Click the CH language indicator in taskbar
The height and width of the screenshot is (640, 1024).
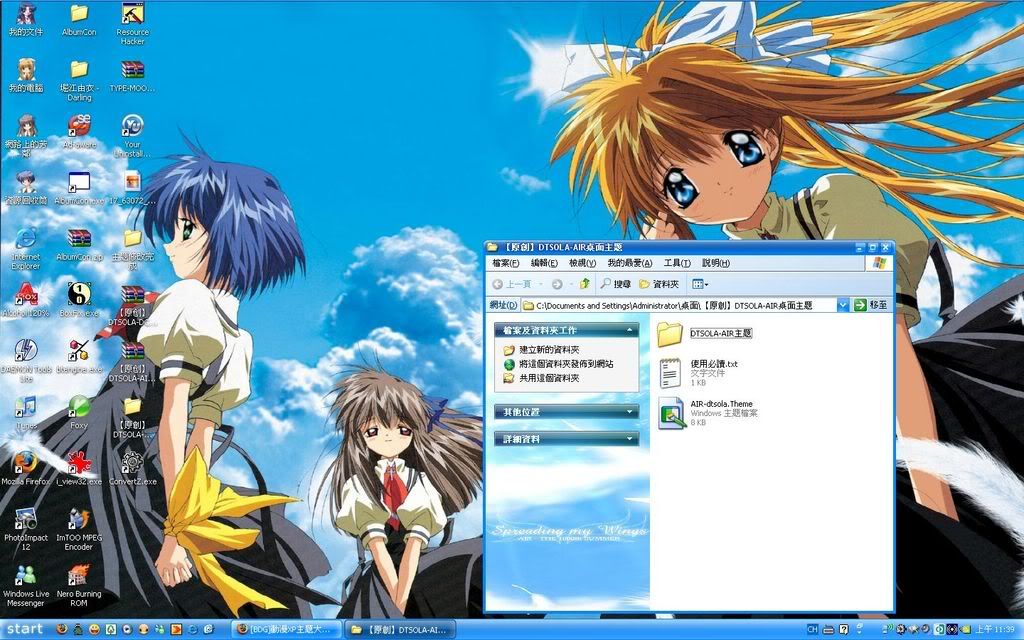(x=812, y=630)
